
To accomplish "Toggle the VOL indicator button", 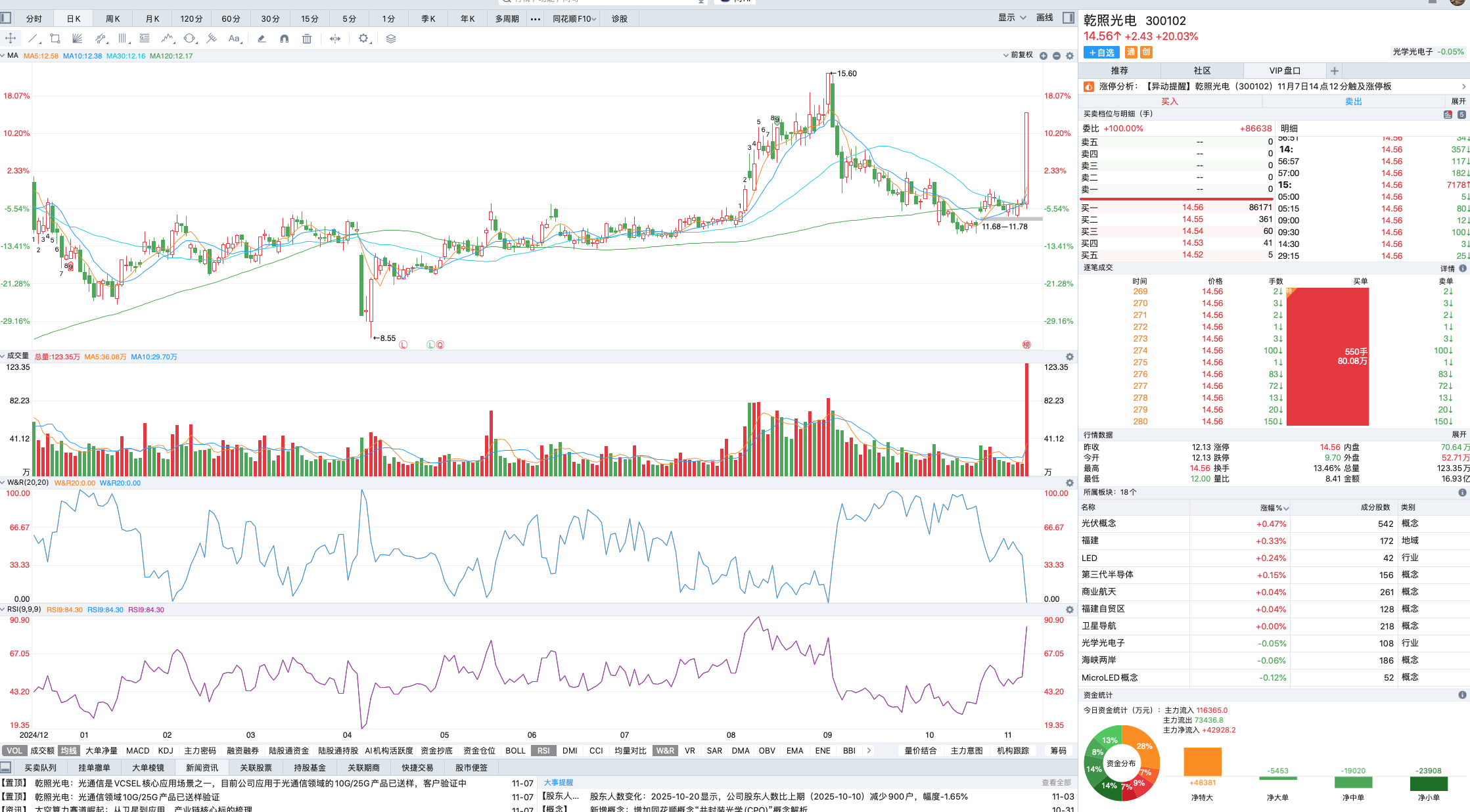I will (x=14, y=750).
